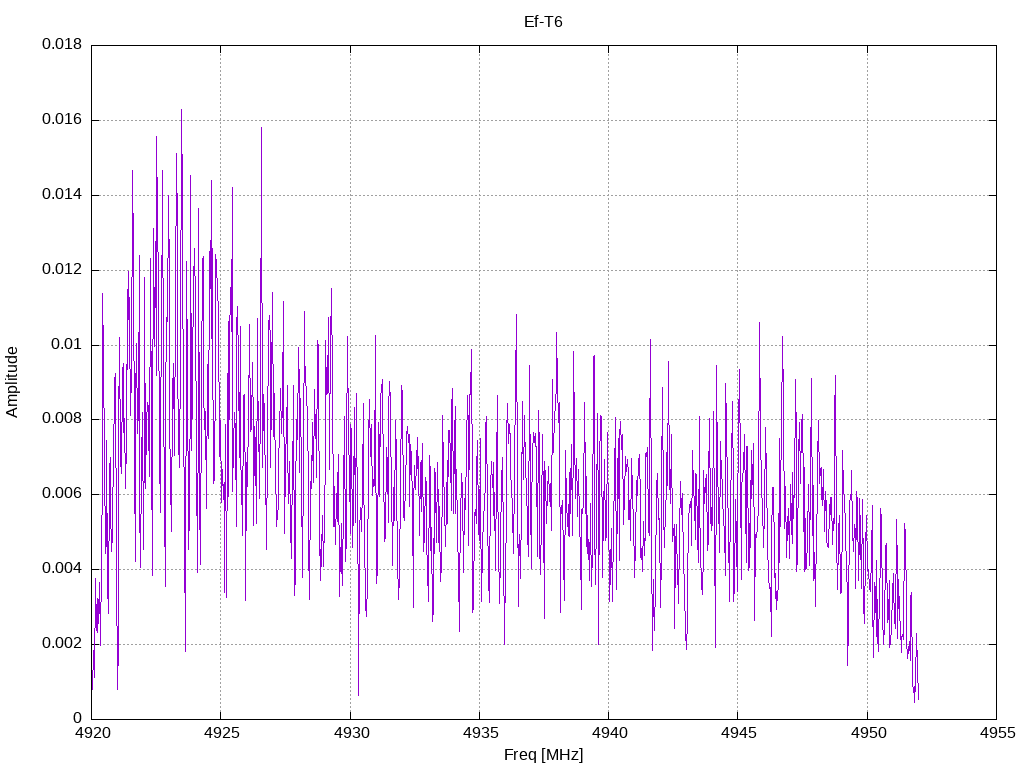Image resolution: width=1024 pixels, height=768 pixels.
Task: Click the 4930 x-axis tick label
Action: tap(350, 733)
